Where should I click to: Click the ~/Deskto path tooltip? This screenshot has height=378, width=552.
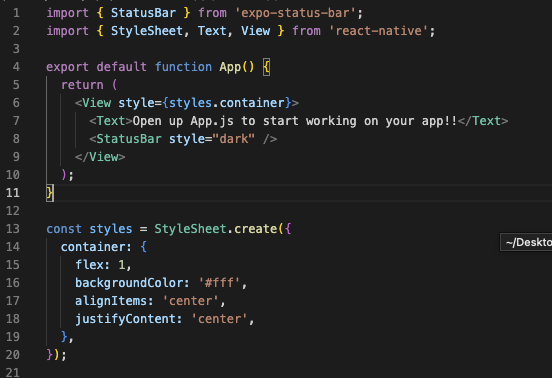click(x=526, y=242)
